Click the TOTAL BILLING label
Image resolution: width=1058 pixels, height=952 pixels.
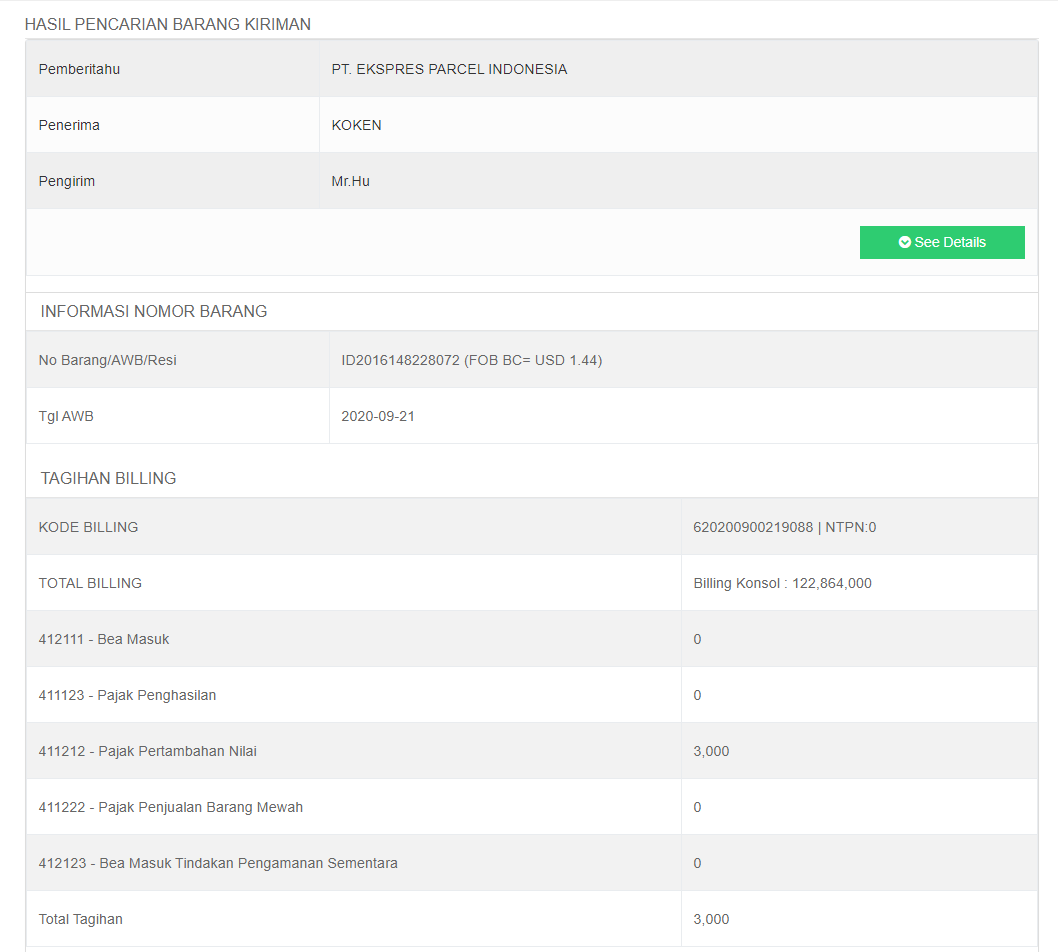(x=90, y=584)
